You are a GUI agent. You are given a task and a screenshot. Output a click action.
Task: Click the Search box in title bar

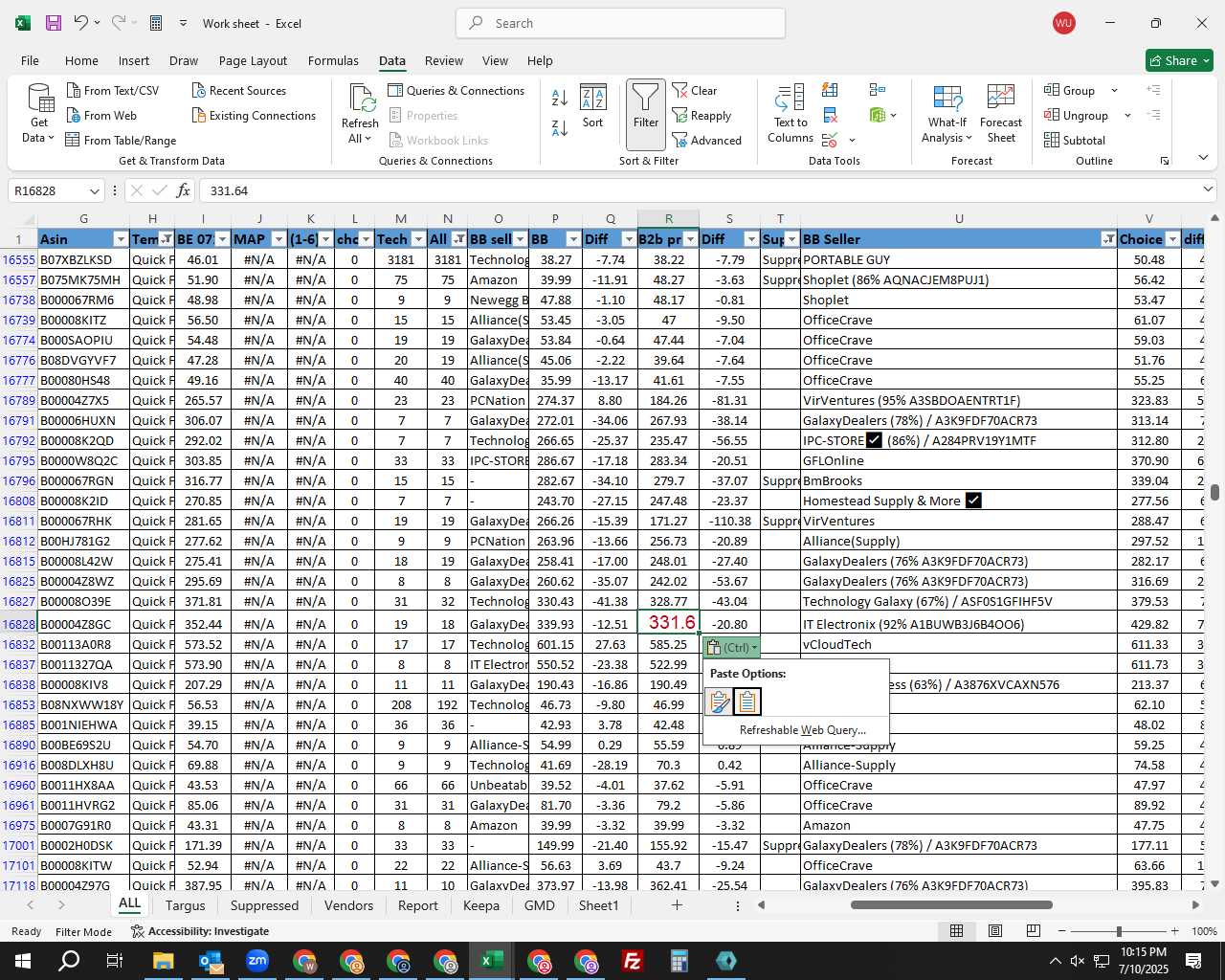coord(620,23)
